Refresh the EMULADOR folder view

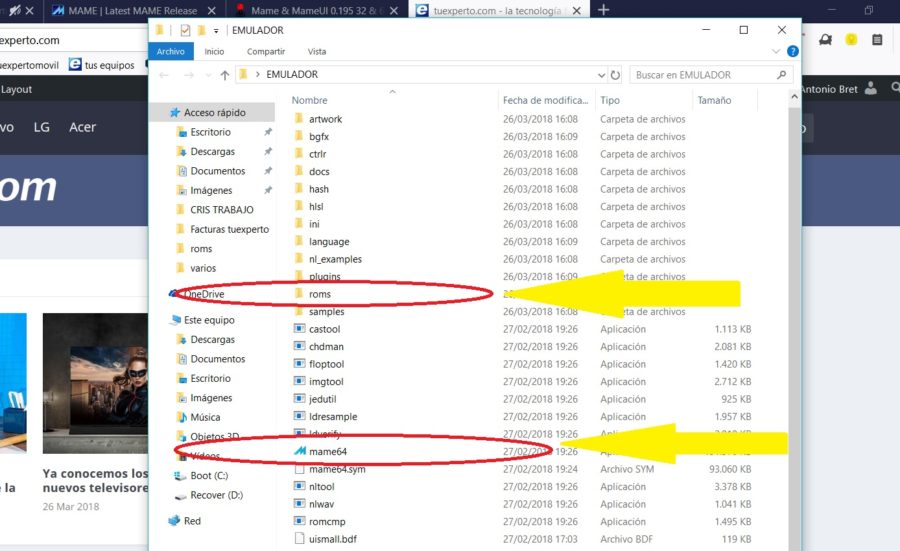coord(615,75)
